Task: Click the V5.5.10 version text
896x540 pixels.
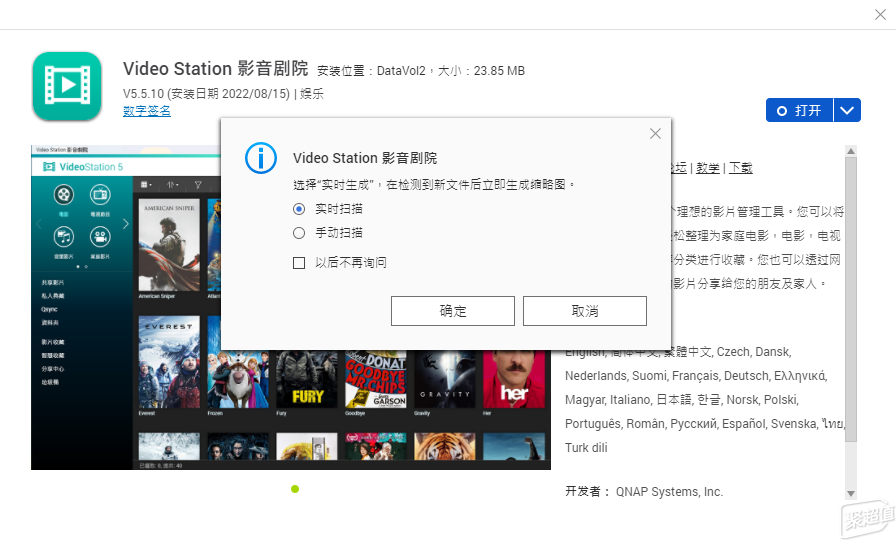Action: click(x=143, y=94)
